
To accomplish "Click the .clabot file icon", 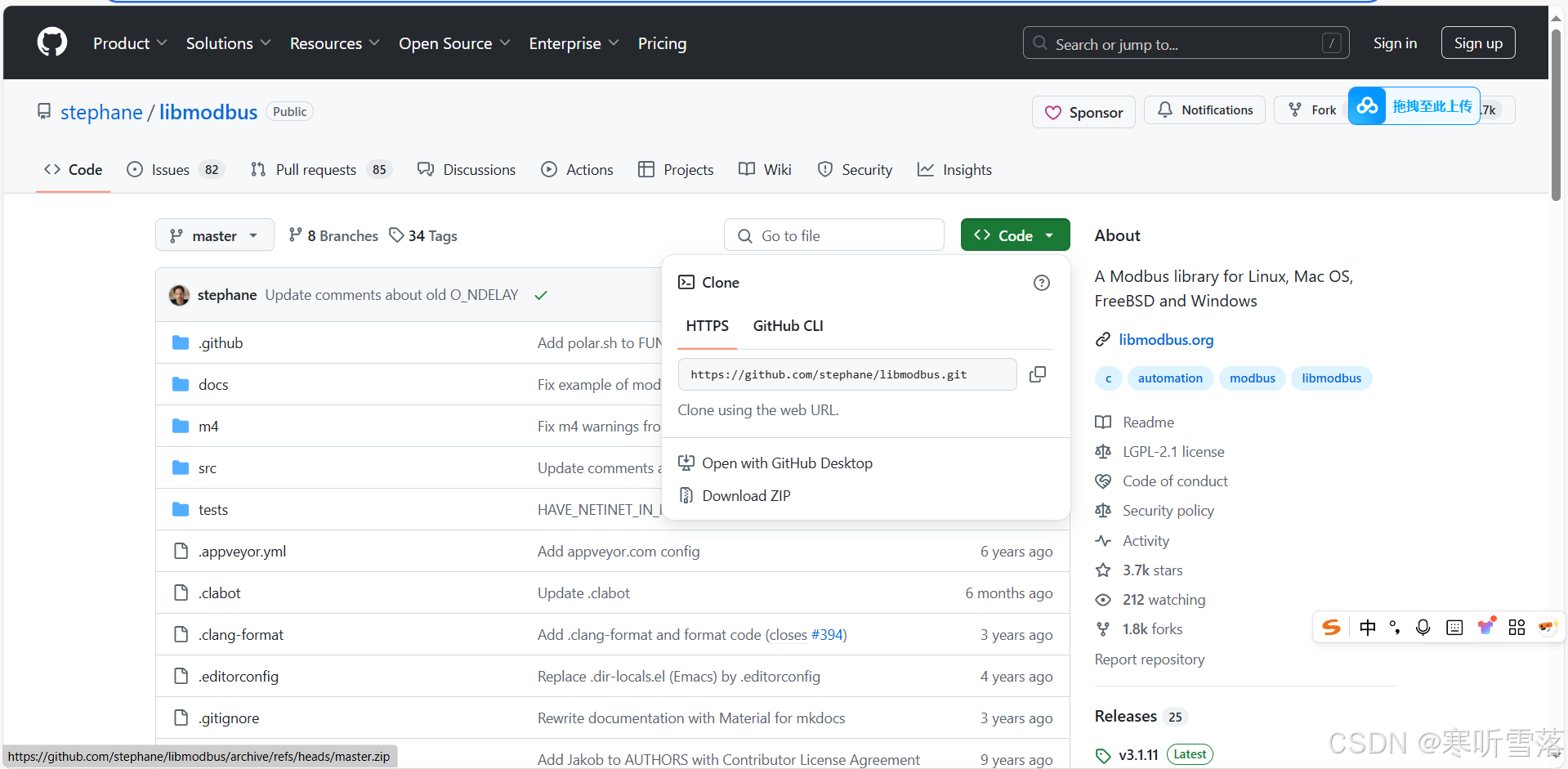I will pyautogui.click(x=181, y=592).
